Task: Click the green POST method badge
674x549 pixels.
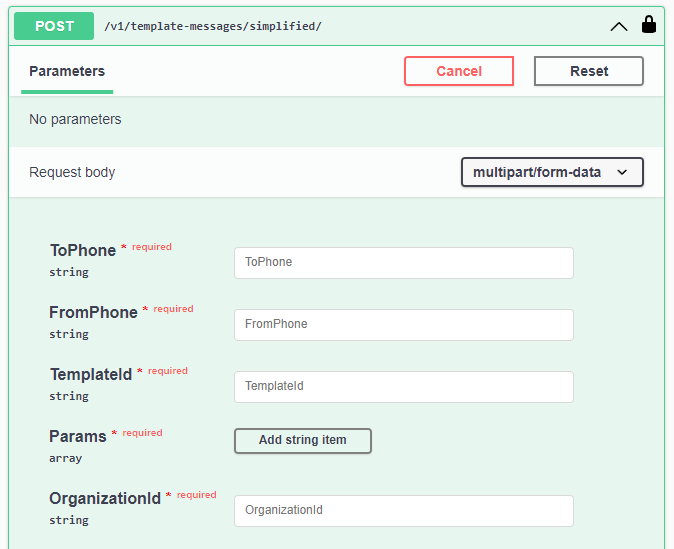Action: (x=54, y=26)
